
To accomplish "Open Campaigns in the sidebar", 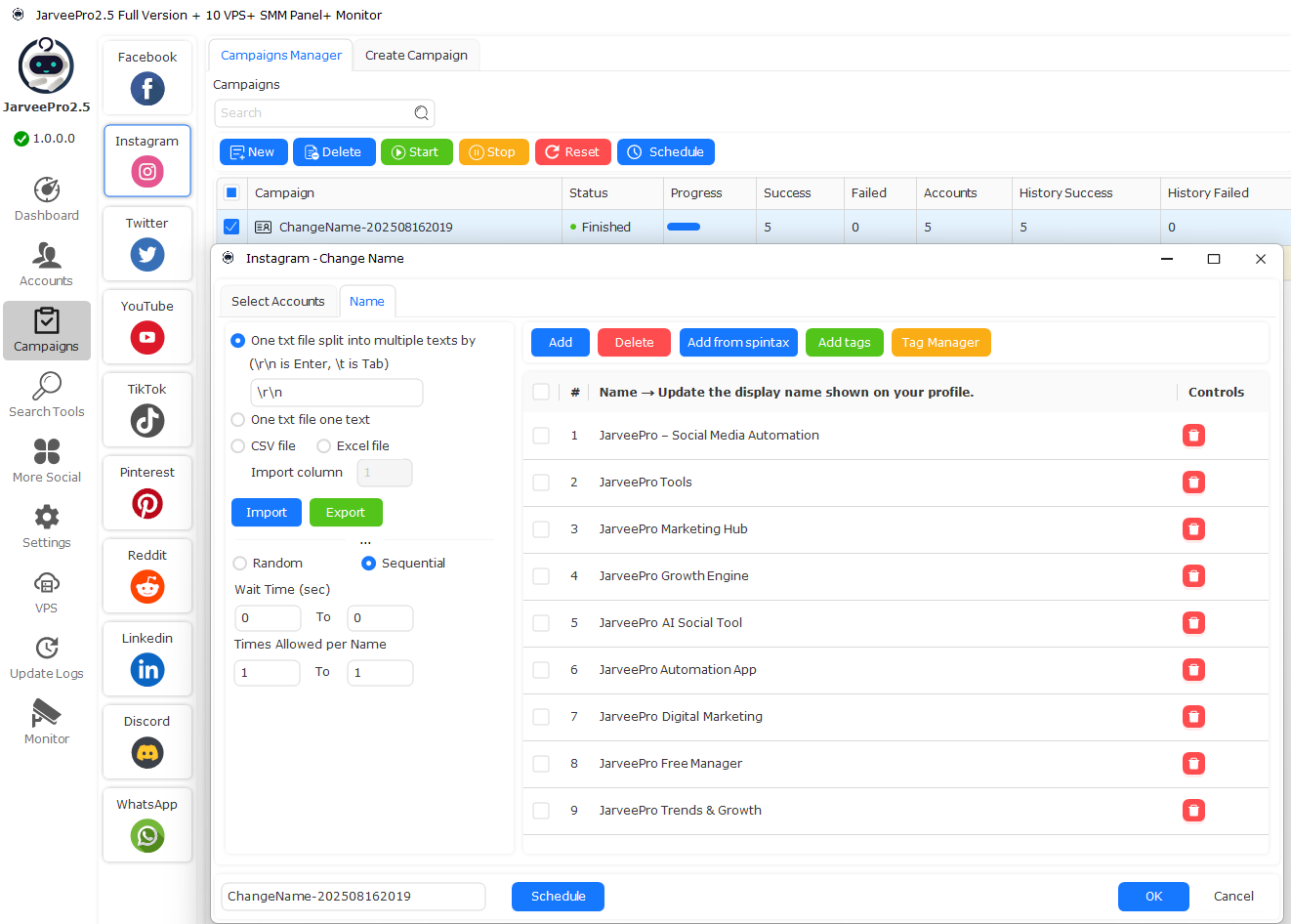I will click(47, 330).
